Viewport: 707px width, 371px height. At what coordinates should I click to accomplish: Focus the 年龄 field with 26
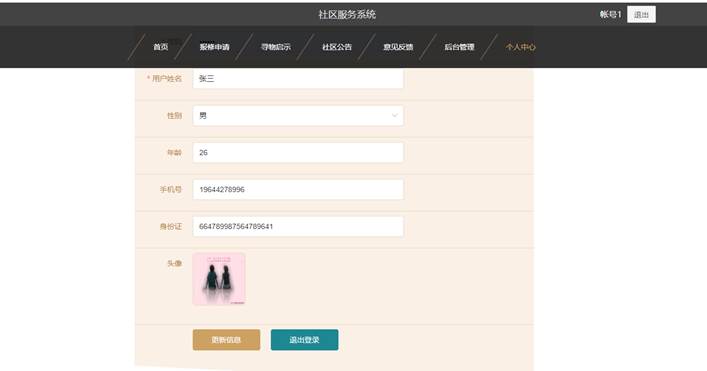[298, 152]
